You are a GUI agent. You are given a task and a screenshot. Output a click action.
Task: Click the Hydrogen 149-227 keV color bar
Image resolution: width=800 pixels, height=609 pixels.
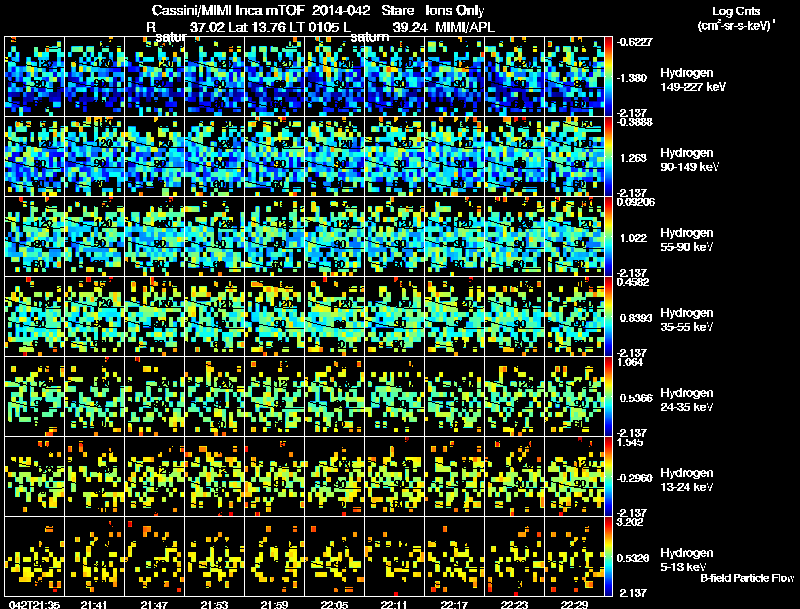click(608, 77)
